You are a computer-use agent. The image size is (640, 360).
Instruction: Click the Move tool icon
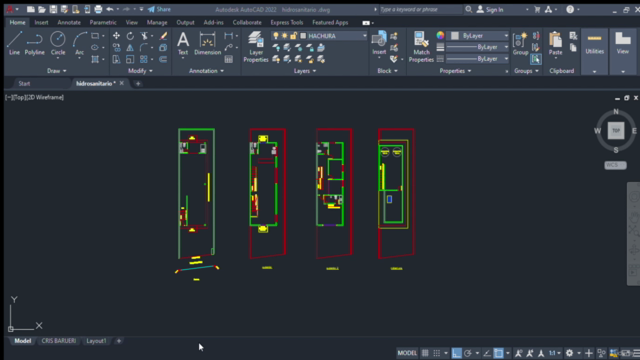[x=116, y=36]
